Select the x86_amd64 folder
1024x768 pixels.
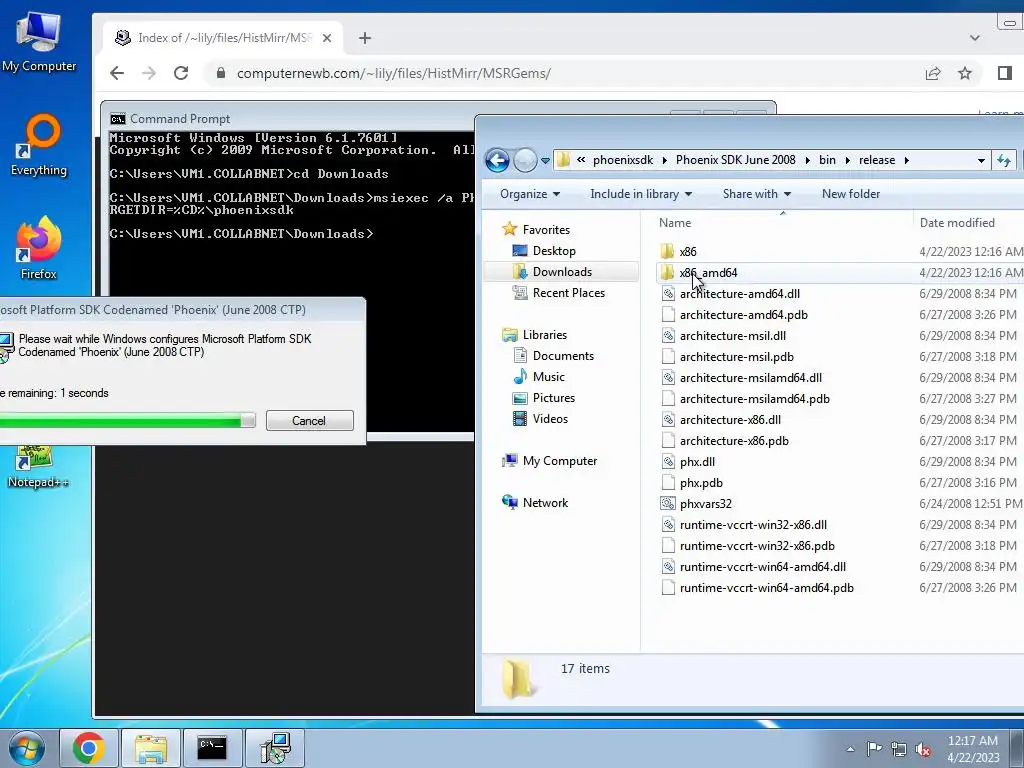(708, 273)
